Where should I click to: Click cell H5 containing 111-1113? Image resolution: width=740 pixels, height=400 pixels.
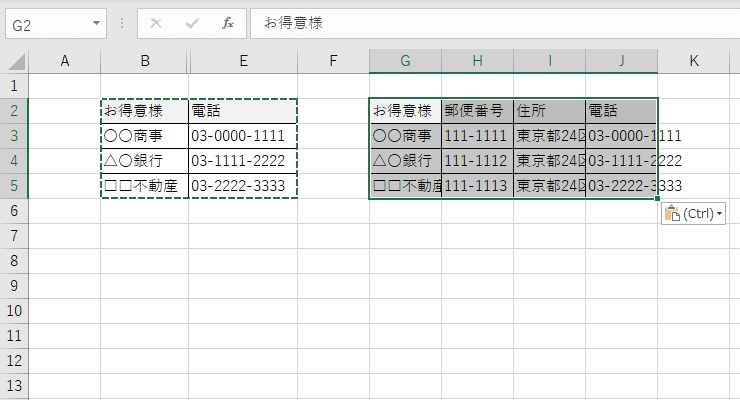tap(478, 186)
